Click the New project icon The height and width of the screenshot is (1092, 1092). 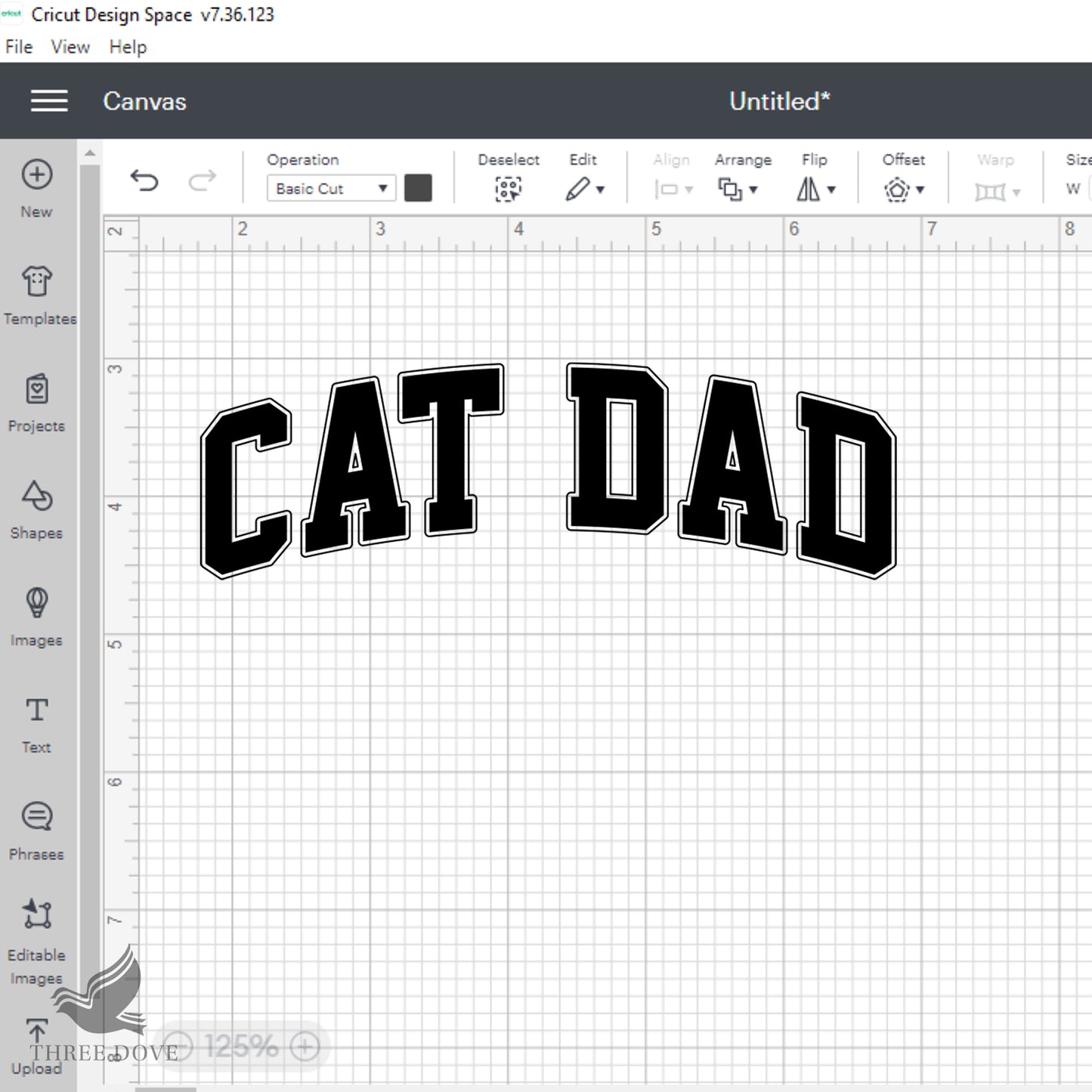coord(36,175)
